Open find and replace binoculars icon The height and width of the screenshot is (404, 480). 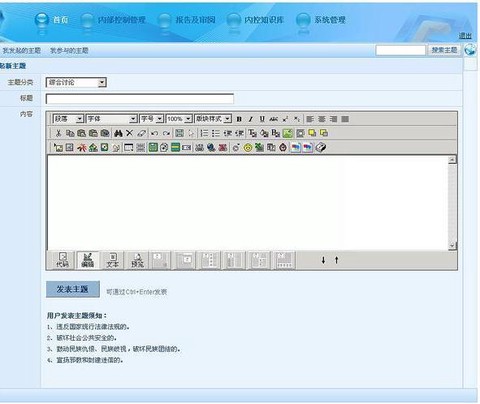(x=118, y=133)
